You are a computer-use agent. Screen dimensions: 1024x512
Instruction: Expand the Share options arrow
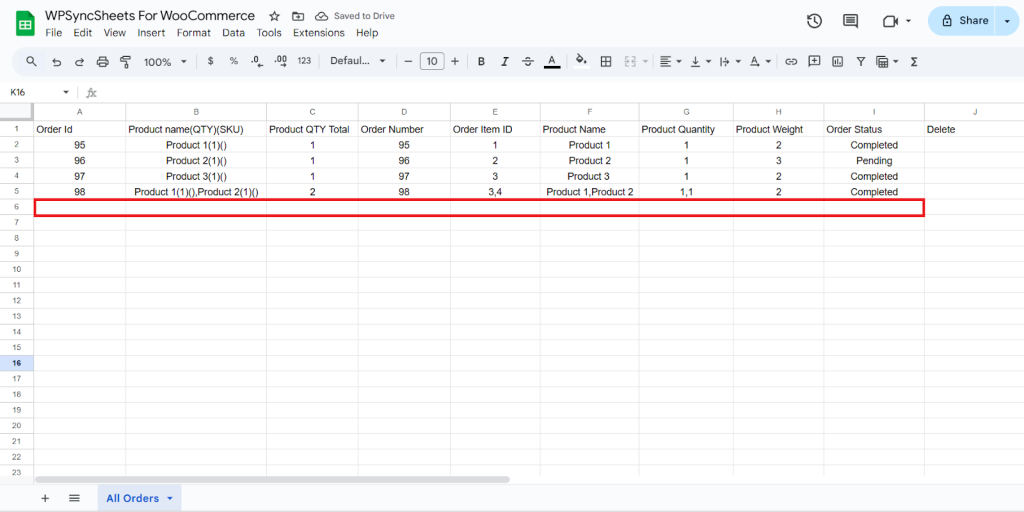coord(1006,21)
